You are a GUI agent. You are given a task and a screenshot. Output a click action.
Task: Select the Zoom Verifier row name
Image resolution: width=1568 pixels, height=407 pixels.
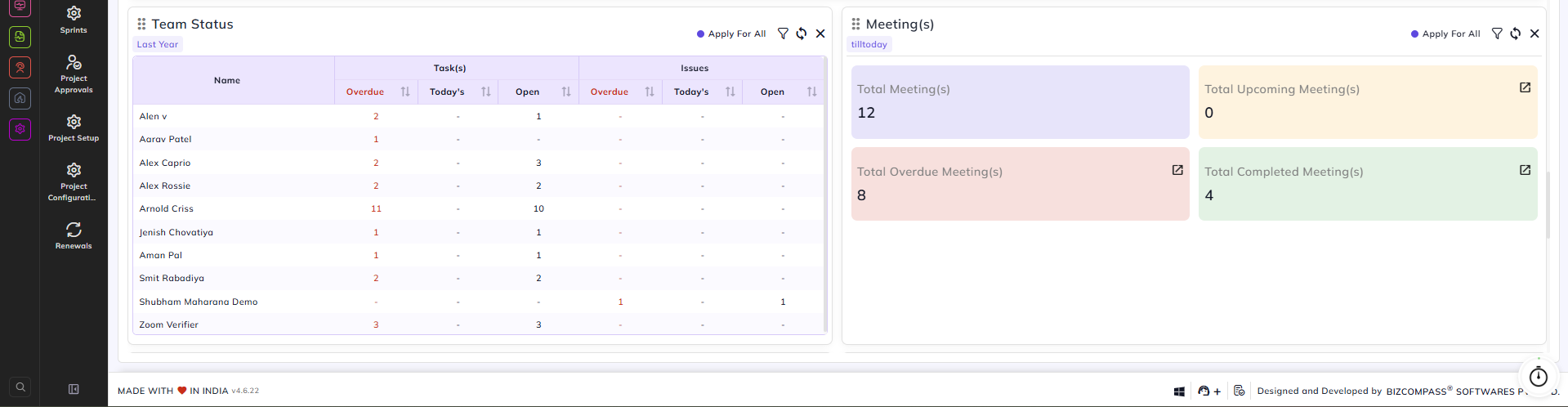click(x=169, y=324)
